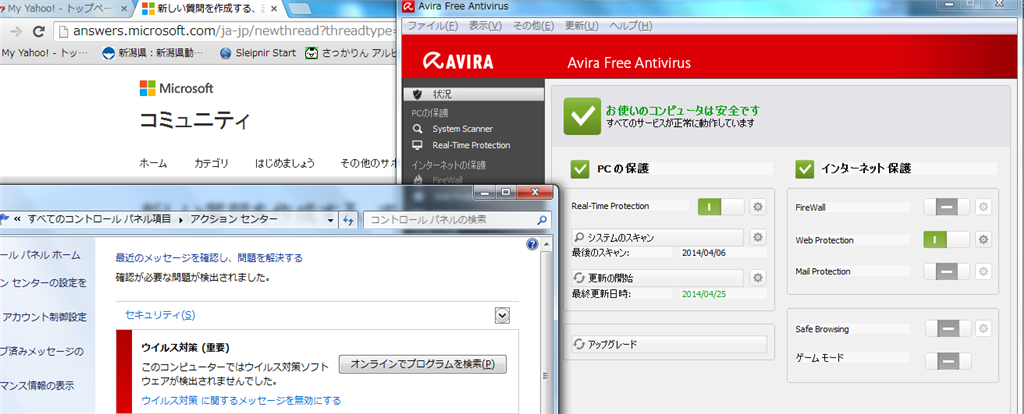Open ヘルプ(H) menu in Avira

point(630,26)
